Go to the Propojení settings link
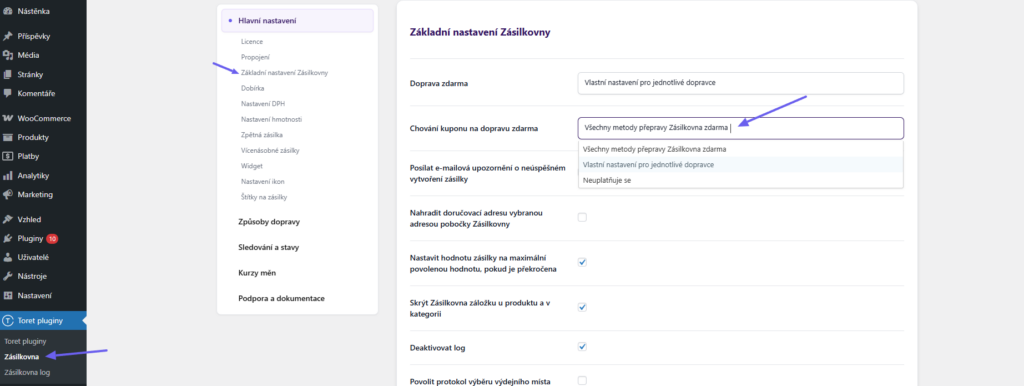Screen dimensions: 1024x386 click(x=255, y=57)
